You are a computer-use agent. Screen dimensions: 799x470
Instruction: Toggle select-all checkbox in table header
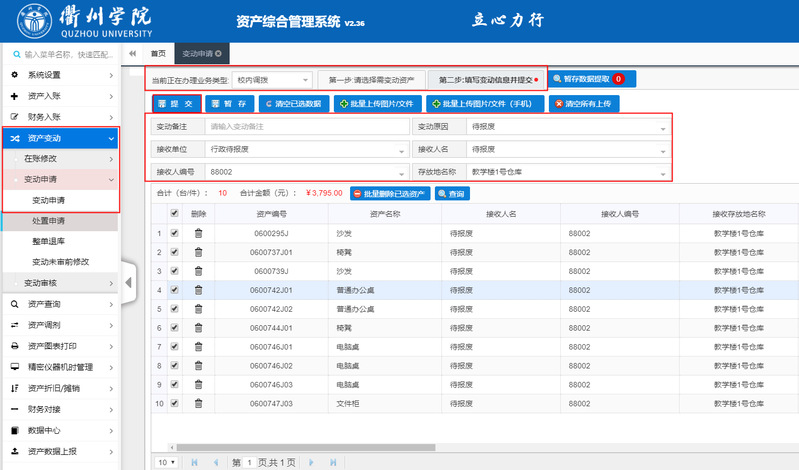point(174,213)
